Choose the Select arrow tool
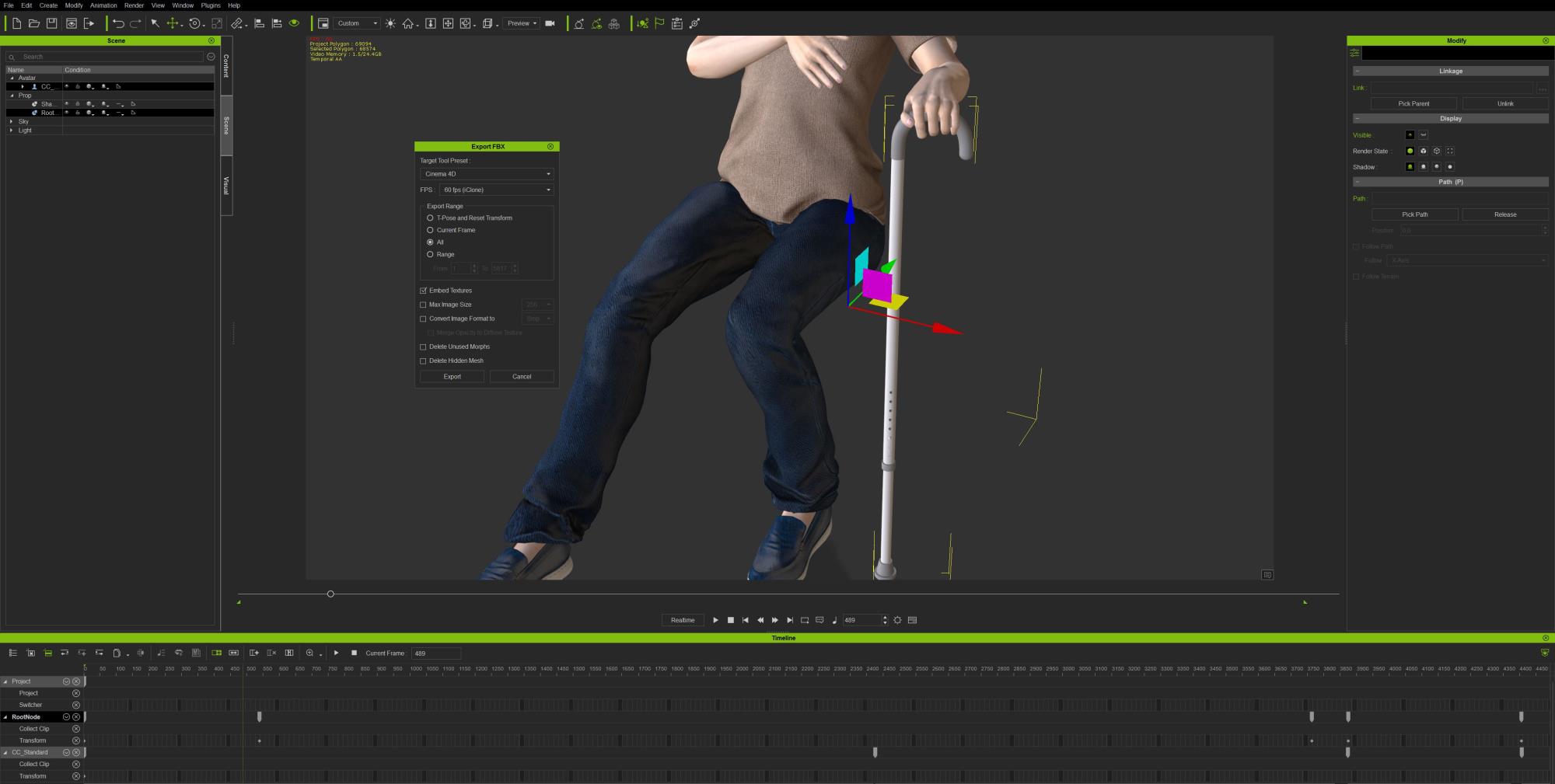This screenshot has width=1555, height=784. pyautogui.click(x=155, y=23)
